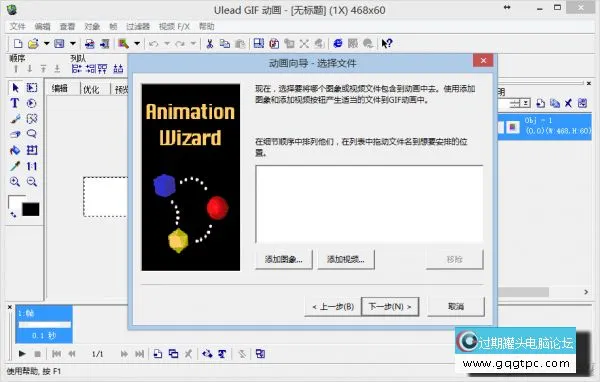The width and height of the screenshot is (600, 382).
Task: Click the 添加图象... button
Action: tap(284, 260)
